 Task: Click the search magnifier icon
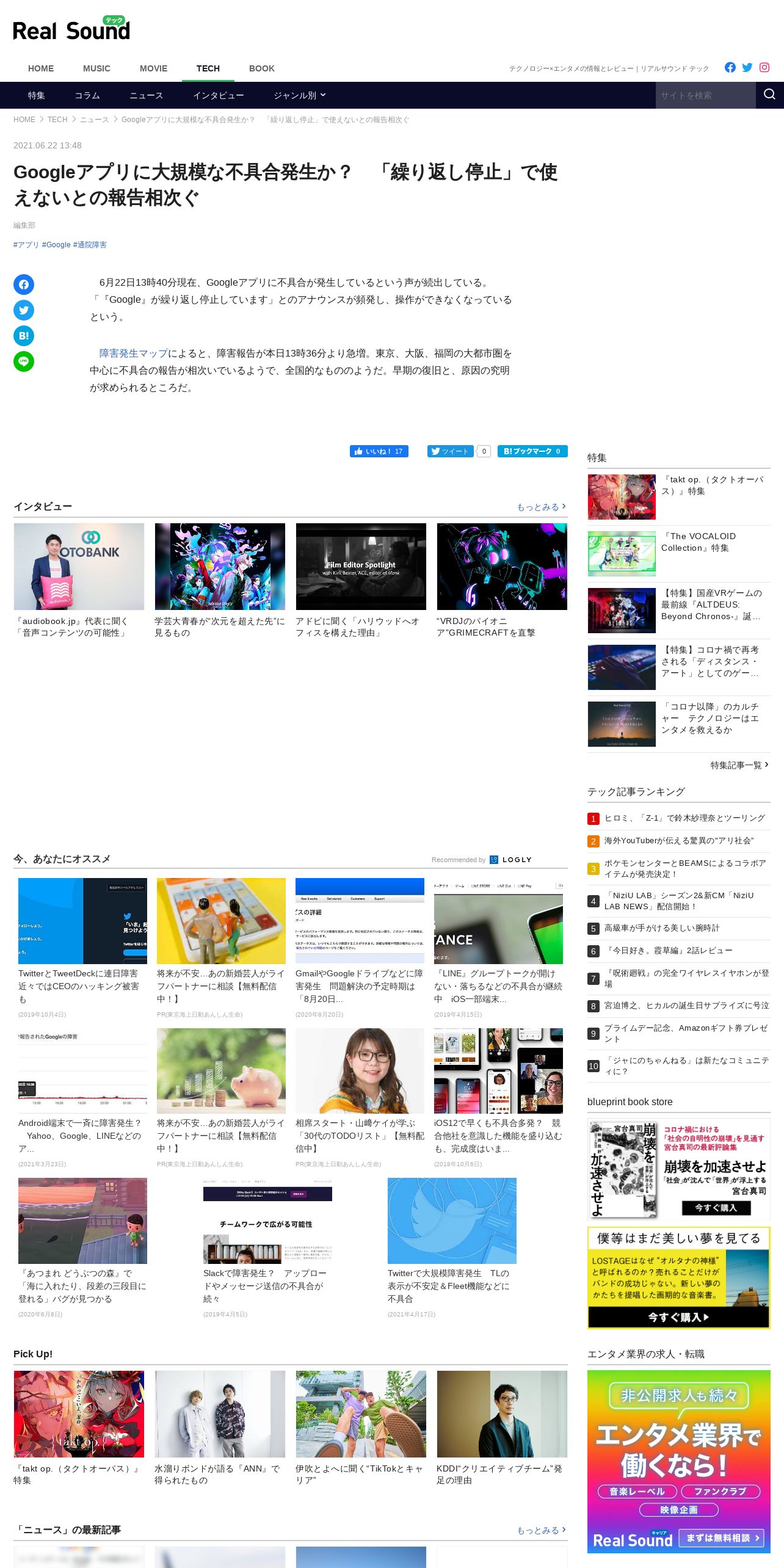[x=769, y=95]
